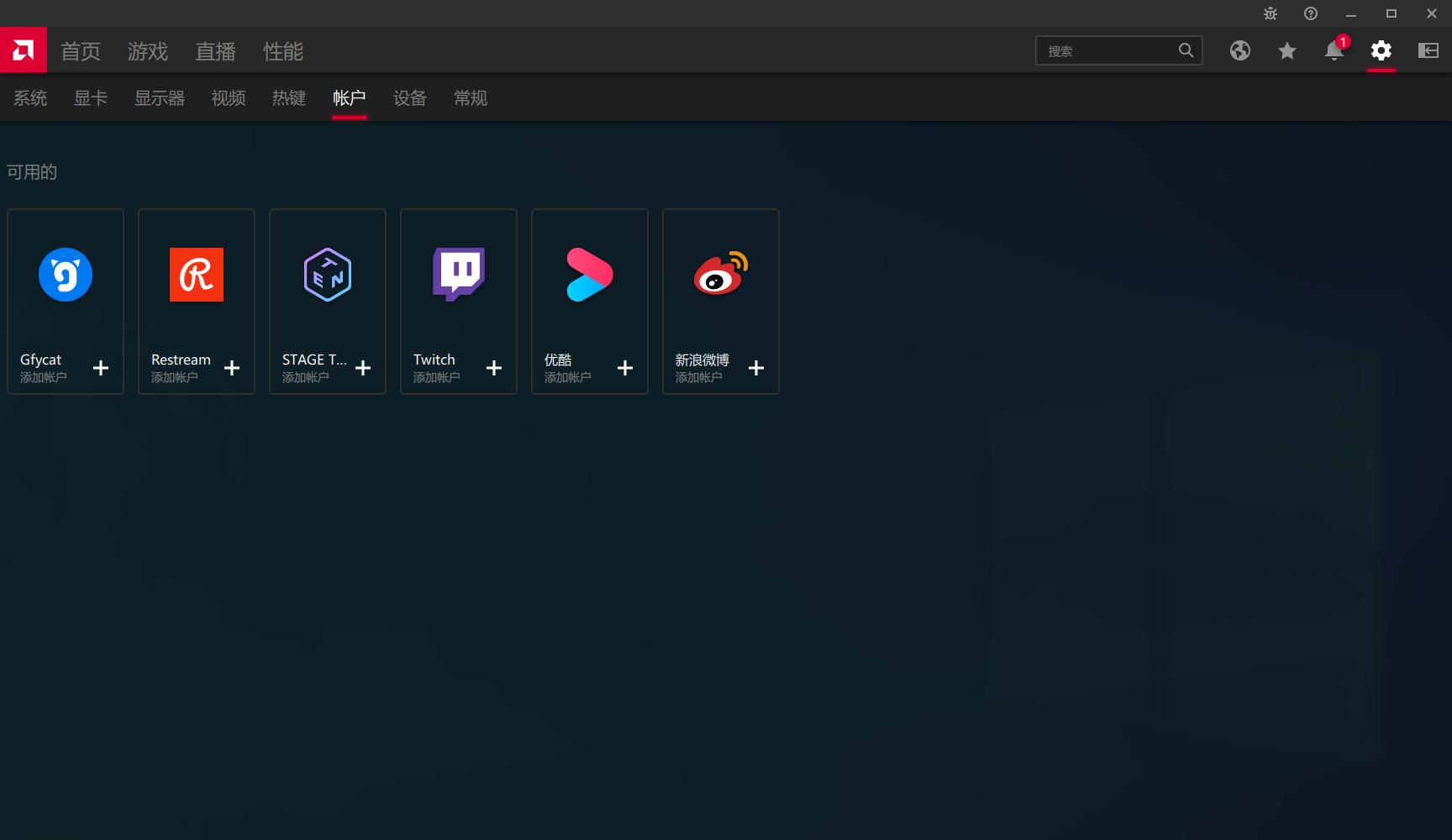This screenshot has height=840, width=1452.
Task: Open the 常规 settings tab
Action: pyautogui.click(x=470, y=98)
